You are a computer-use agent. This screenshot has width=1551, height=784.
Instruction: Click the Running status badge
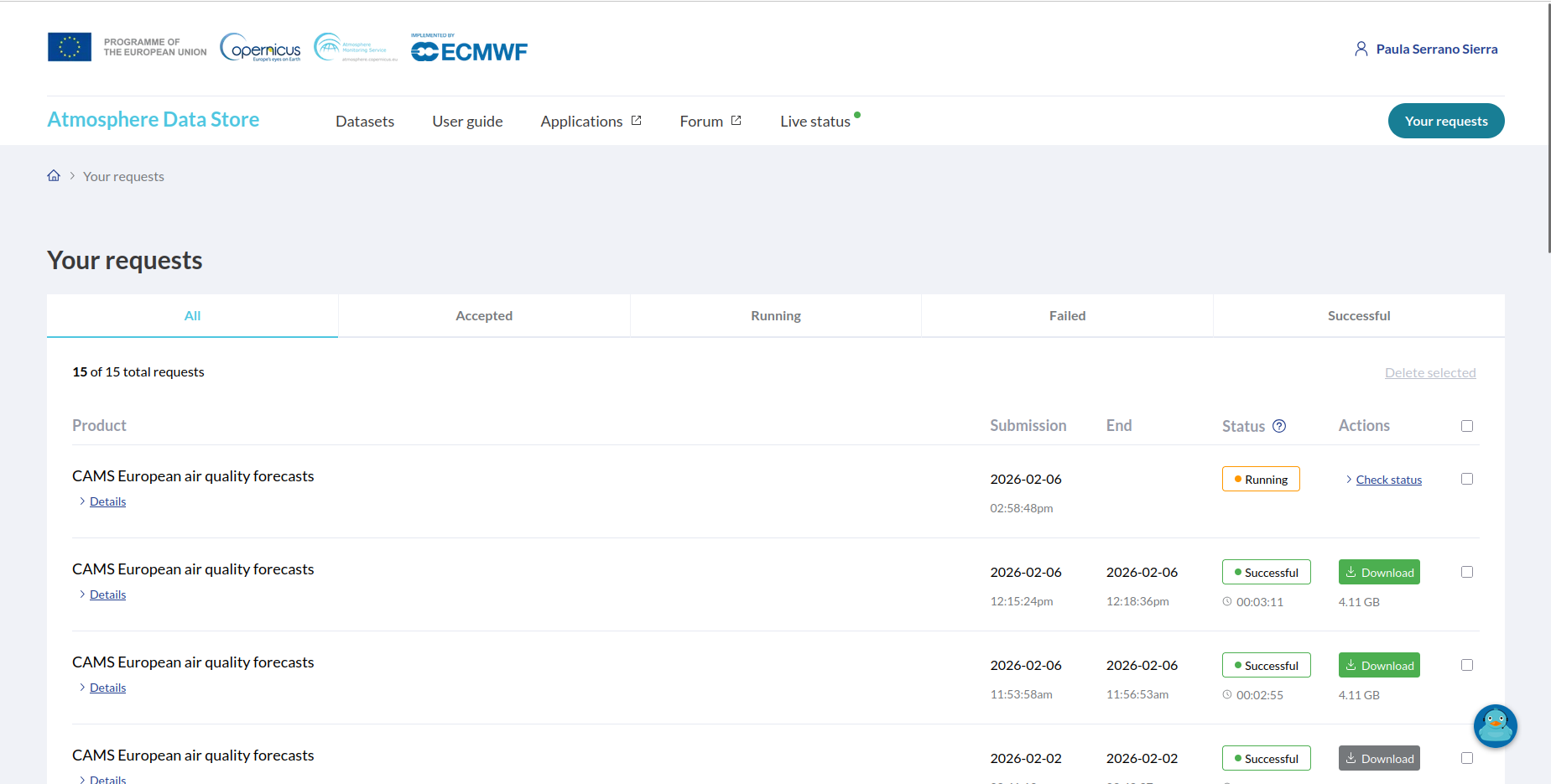[1261, 479]
